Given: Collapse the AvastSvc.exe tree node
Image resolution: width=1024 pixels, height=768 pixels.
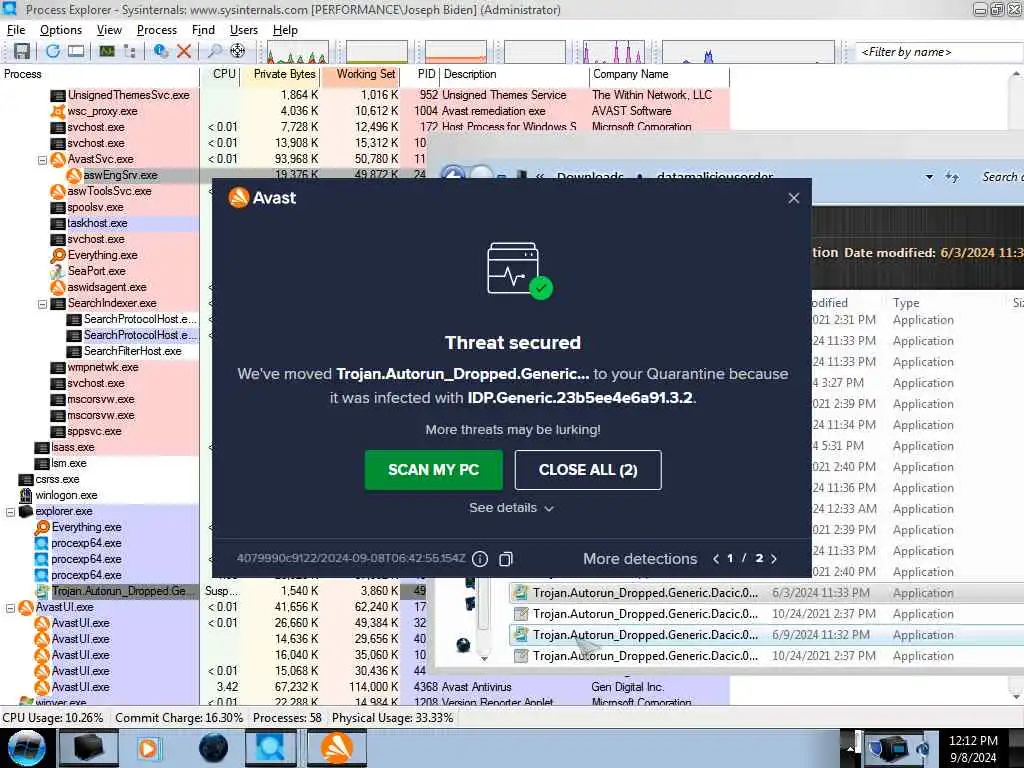Looking at the screenshot, I should [x=42, y=159].
